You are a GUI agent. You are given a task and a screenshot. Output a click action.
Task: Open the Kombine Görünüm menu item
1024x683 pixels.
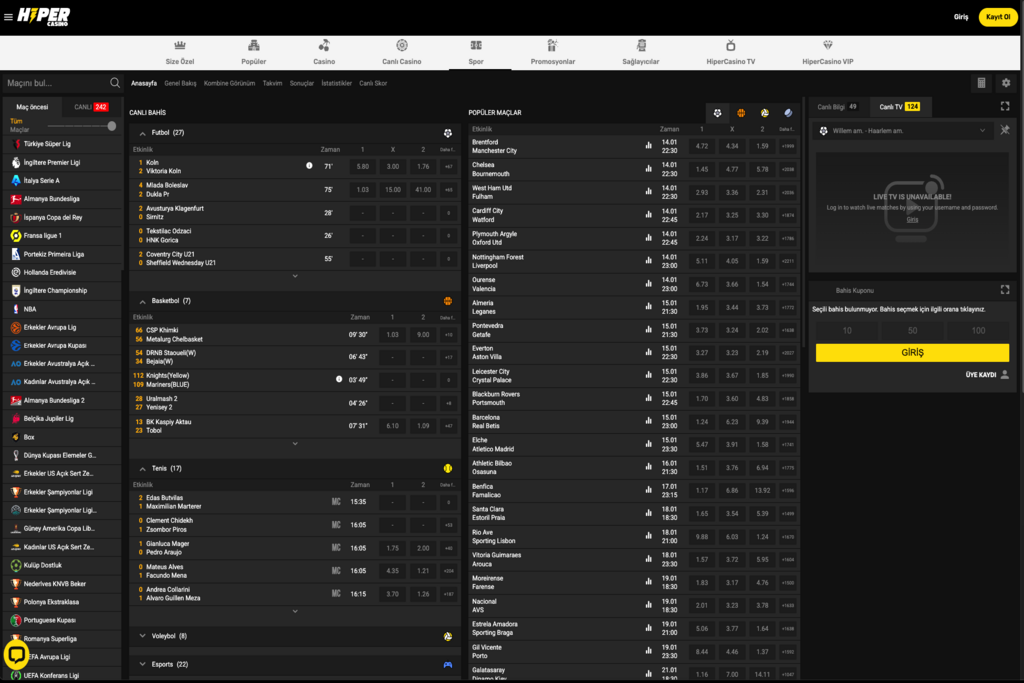point(229,84)
